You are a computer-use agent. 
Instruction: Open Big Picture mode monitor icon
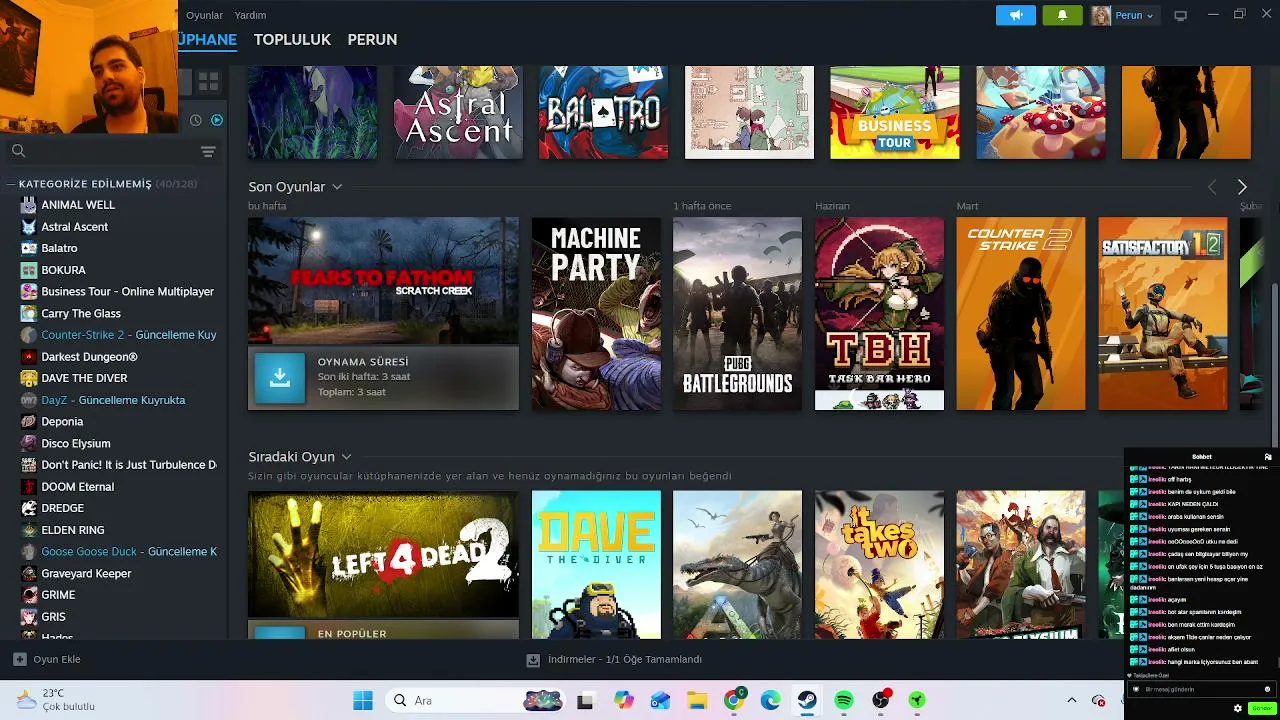1180,15
